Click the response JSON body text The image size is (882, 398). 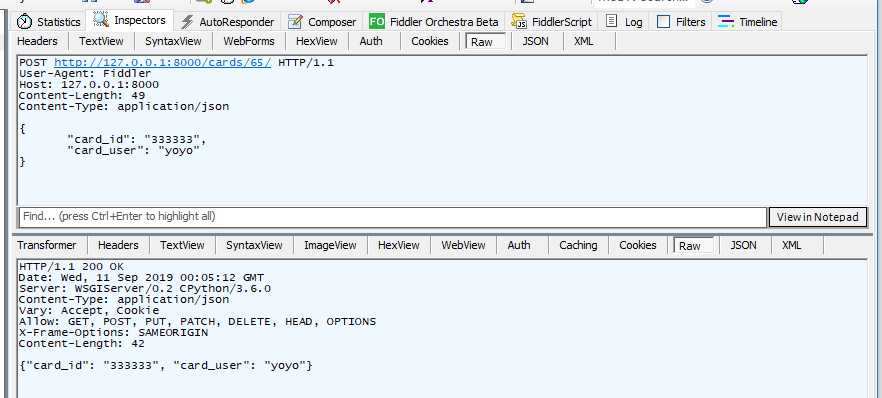[166, 366]
